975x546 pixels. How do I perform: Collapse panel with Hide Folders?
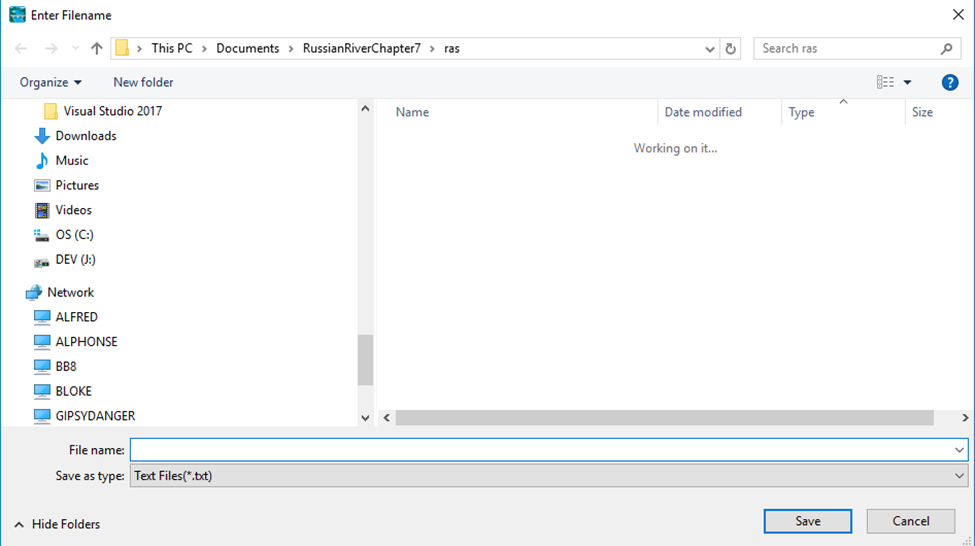pos(57,524)
